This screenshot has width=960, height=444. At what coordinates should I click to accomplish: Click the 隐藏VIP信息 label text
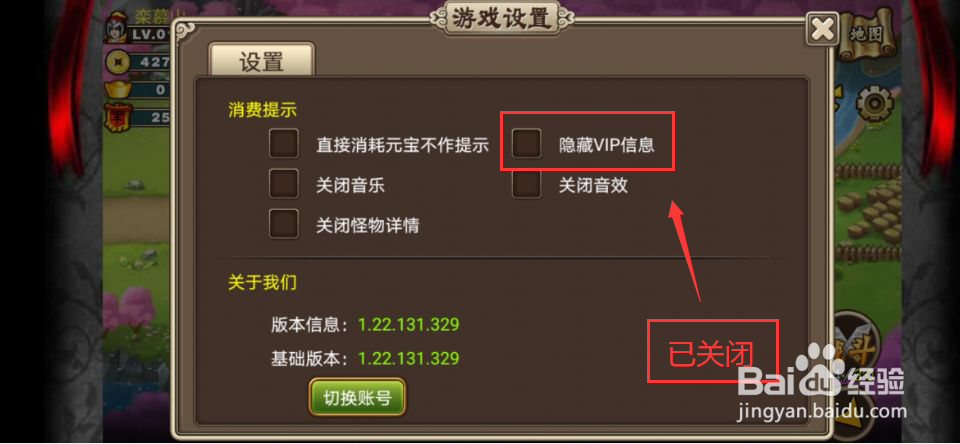[607, 145]
